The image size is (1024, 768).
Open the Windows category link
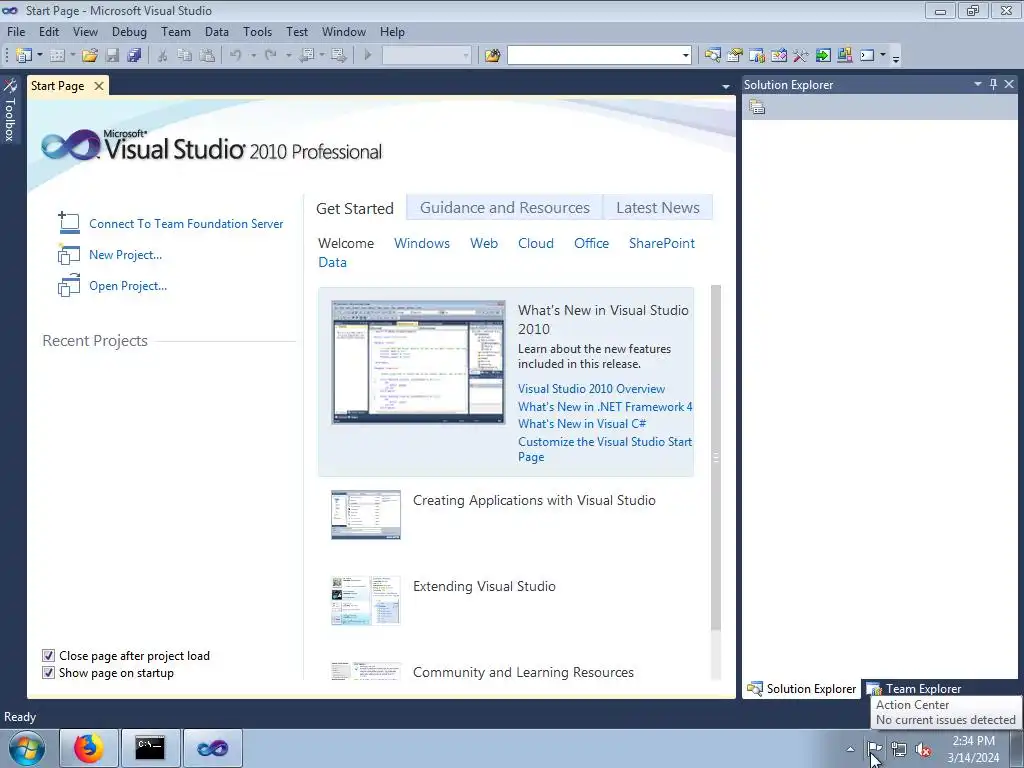pyautogui.click(x=422, y=243)
